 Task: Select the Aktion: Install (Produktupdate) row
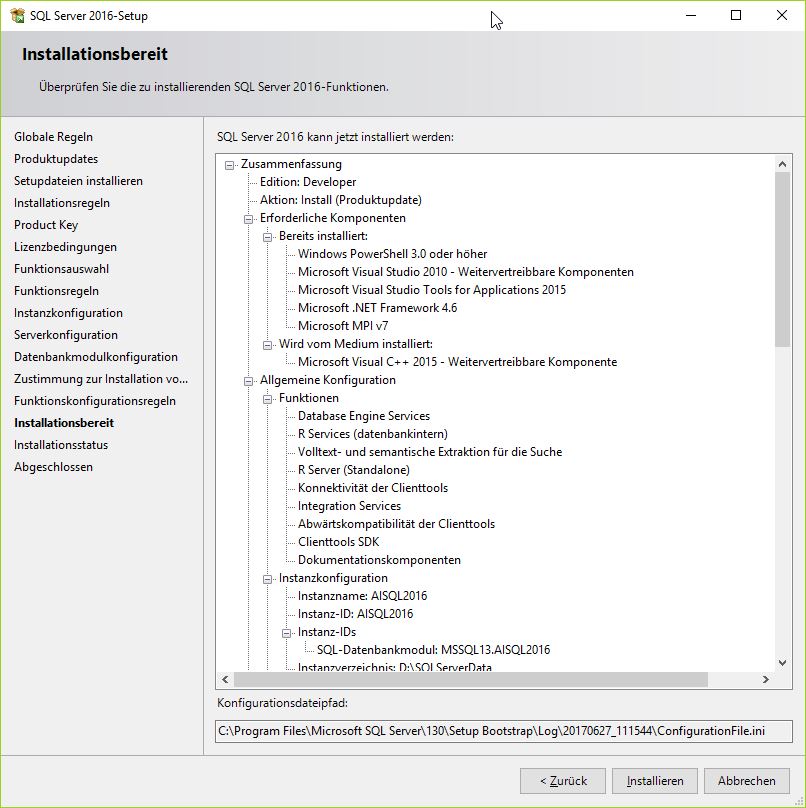341,200
